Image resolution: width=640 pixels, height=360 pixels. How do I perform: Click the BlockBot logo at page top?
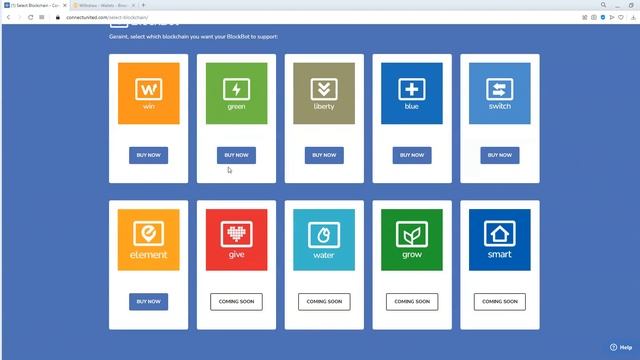(144, 25)
